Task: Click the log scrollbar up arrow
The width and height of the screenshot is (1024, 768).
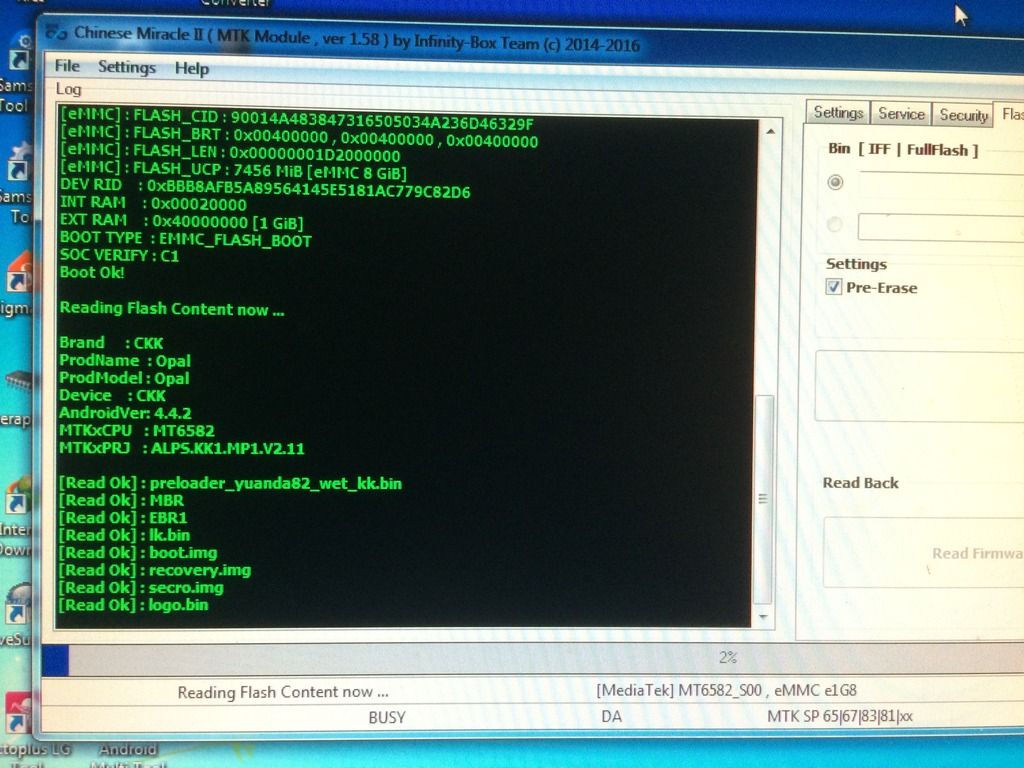Action: point(771,132)
